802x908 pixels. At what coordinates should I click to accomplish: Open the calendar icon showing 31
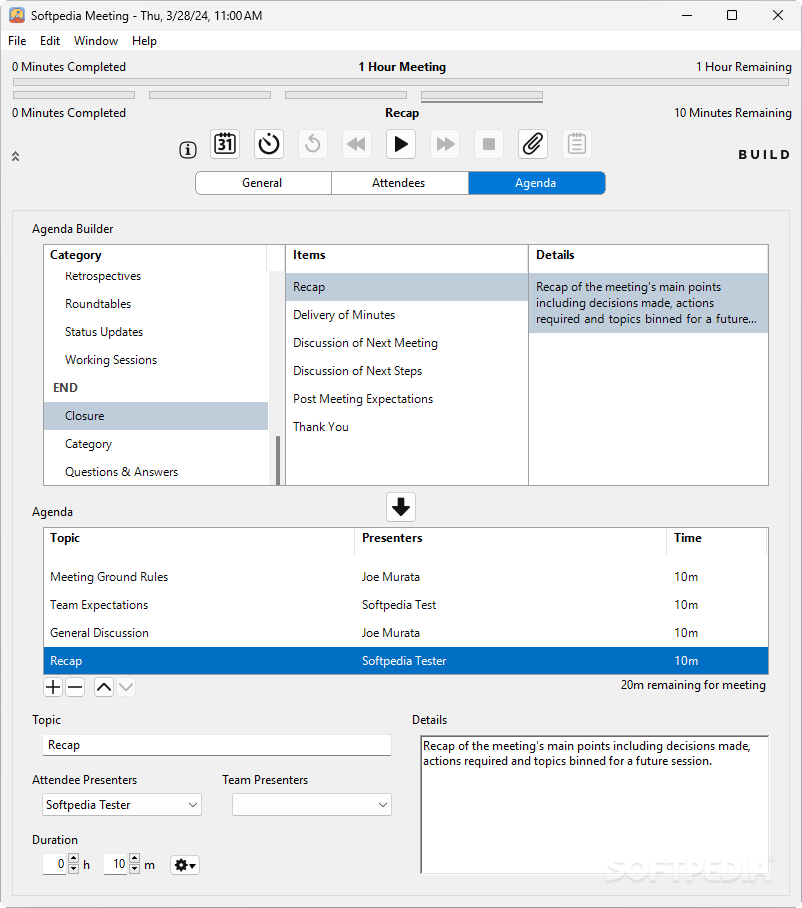(225, 144)
